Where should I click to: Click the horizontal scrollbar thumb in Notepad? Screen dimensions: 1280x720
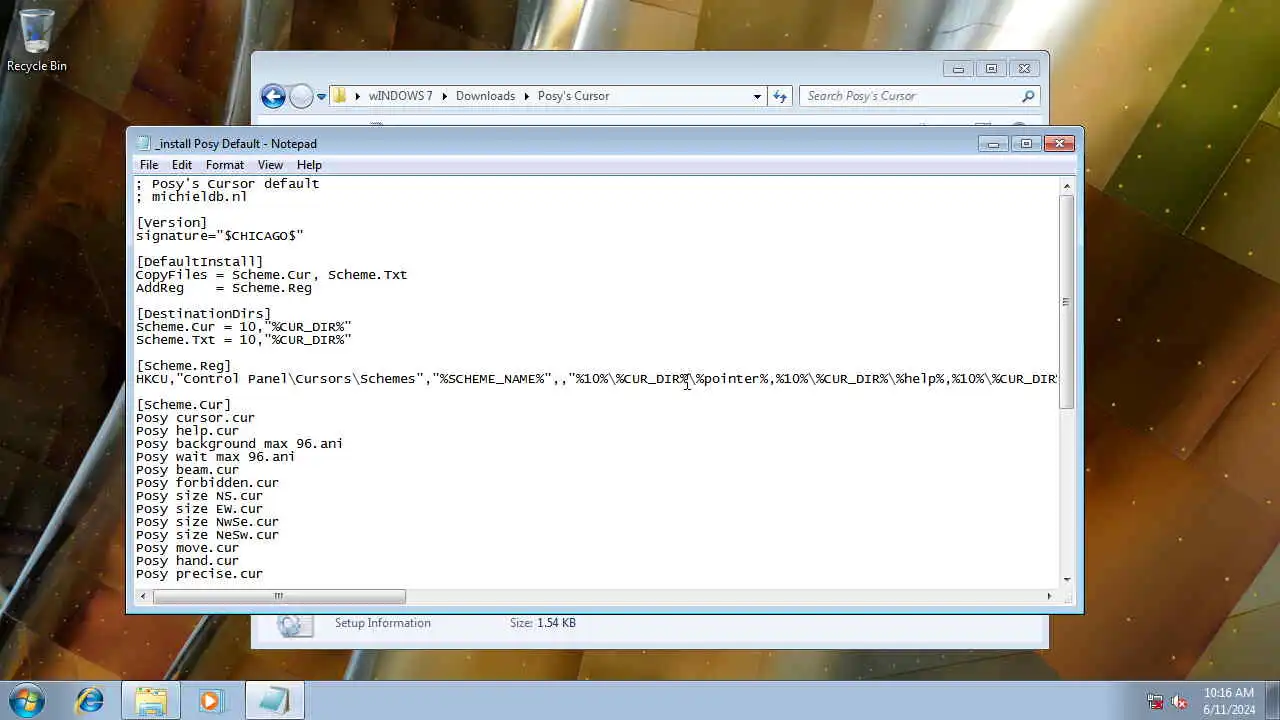pyautogui.click(x=279, y=596)
